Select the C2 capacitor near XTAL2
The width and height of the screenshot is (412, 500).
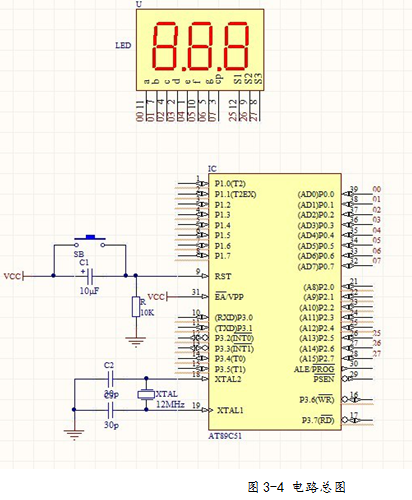[x=111, y=379]
